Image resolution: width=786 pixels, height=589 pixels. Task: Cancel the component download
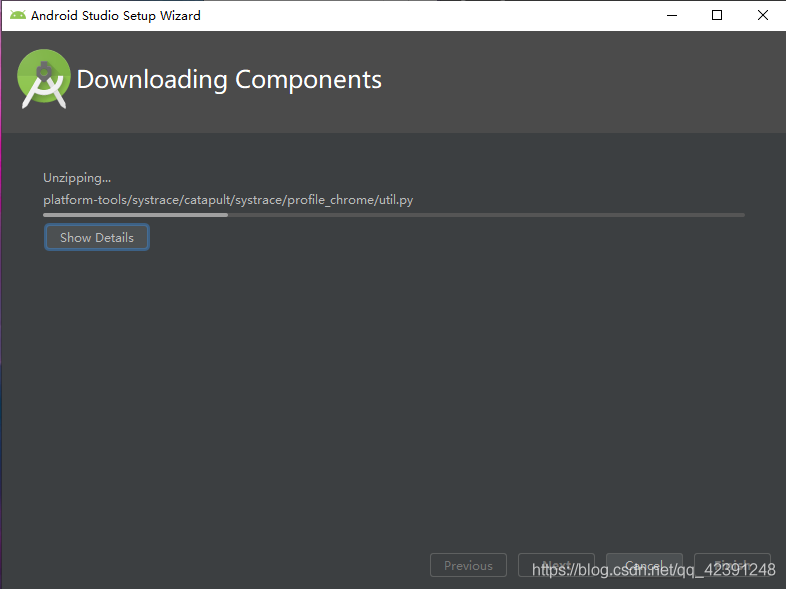click(644, 565)
